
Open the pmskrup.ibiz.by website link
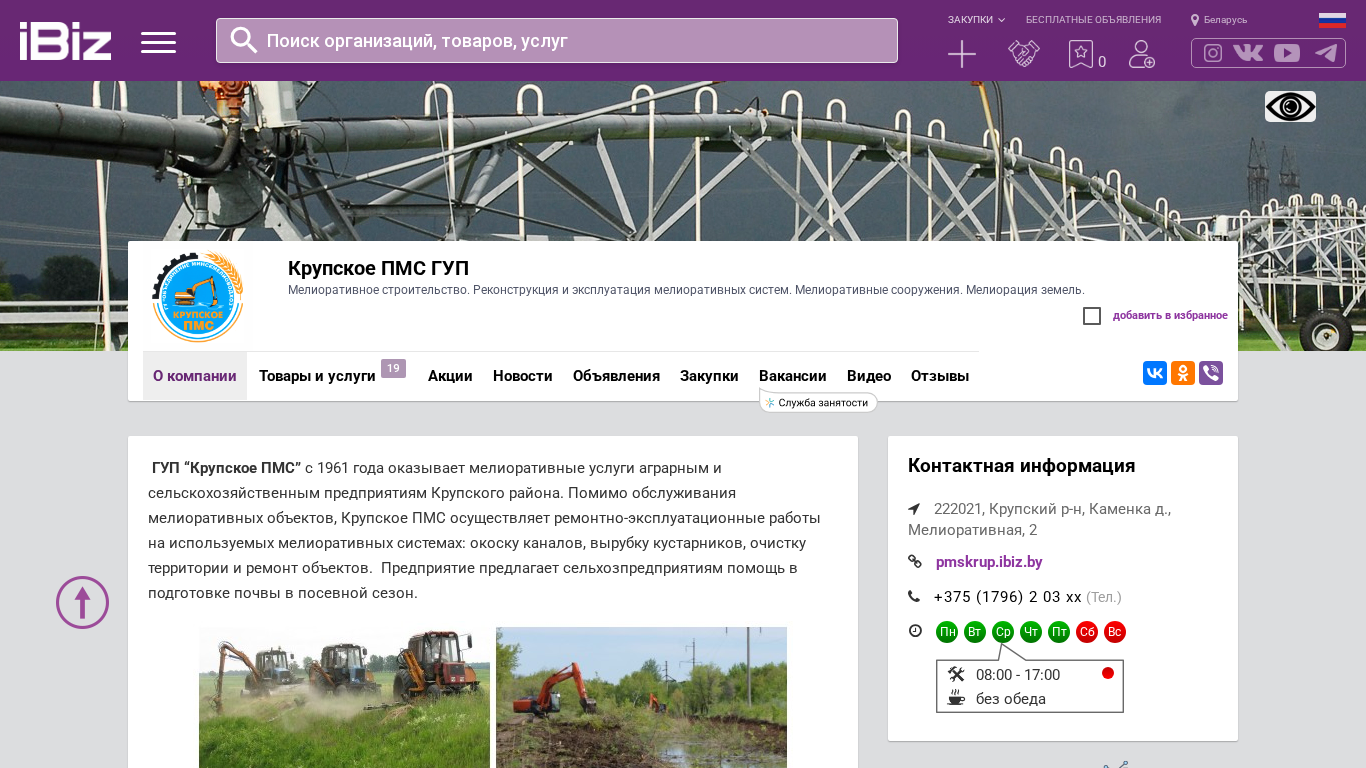point(989,562)
